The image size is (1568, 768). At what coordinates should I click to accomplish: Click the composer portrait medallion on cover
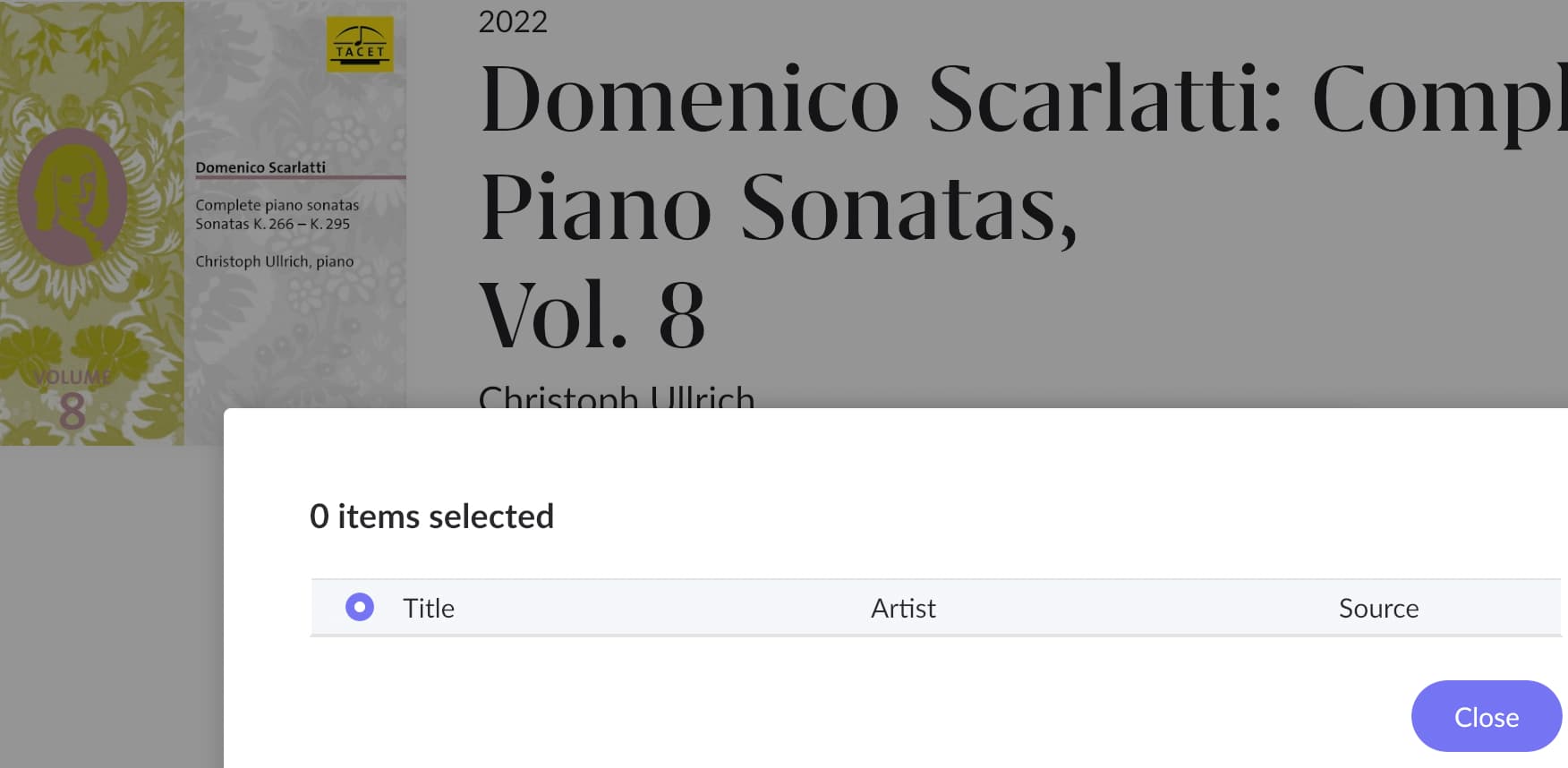pos(72,196)
